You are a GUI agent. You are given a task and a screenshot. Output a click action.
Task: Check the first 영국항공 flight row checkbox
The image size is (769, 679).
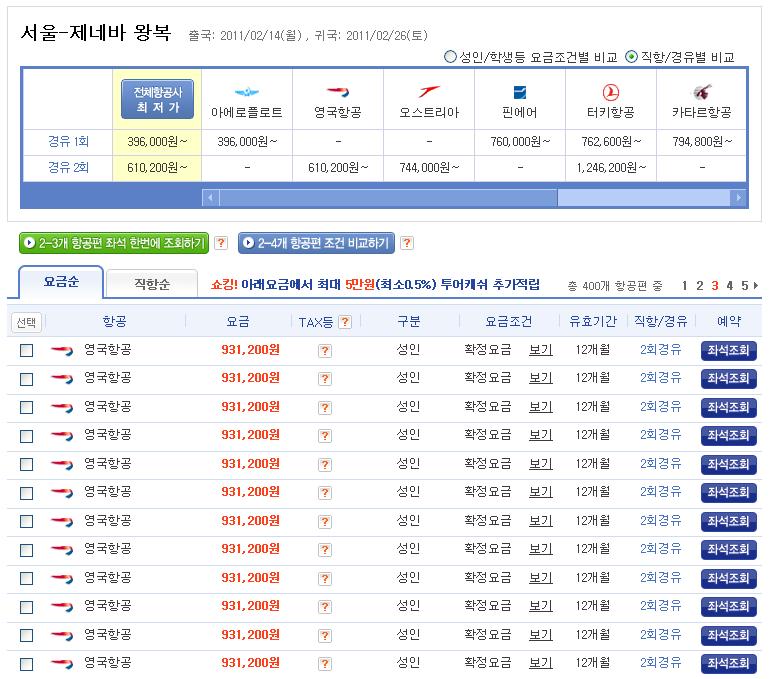coord(27,351)
